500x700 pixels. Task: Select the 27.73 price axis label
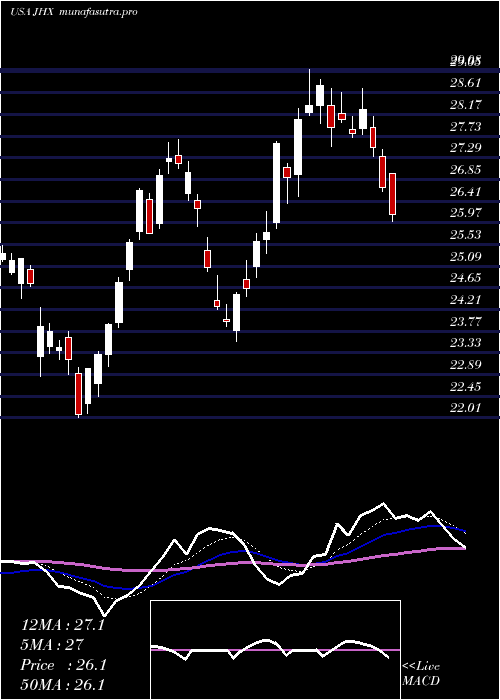click(465, 127)
